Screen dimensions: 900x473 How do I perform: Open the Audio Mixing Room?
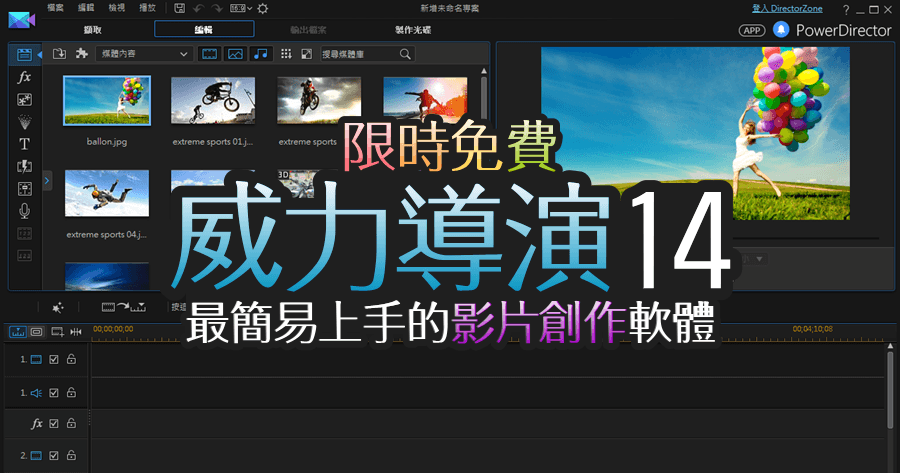point(24,189)
